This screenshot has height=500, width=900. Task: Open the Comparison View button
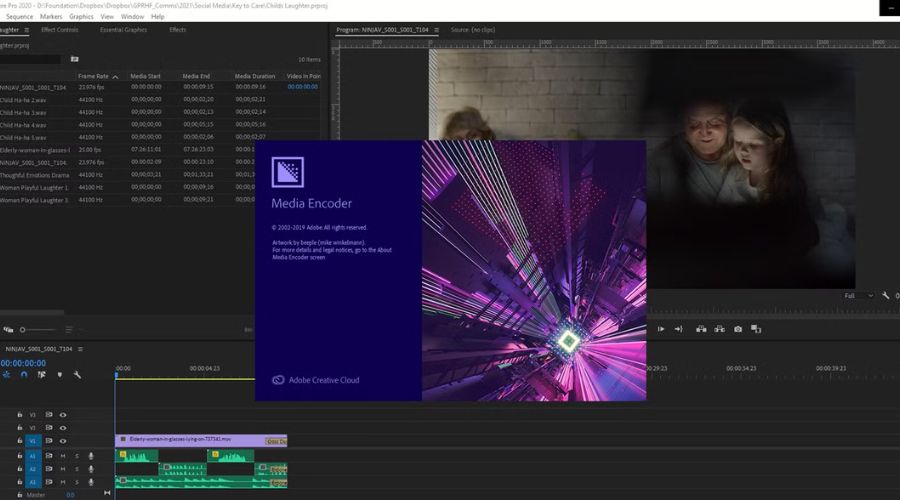pyautogui.click(x=756, y=329)
